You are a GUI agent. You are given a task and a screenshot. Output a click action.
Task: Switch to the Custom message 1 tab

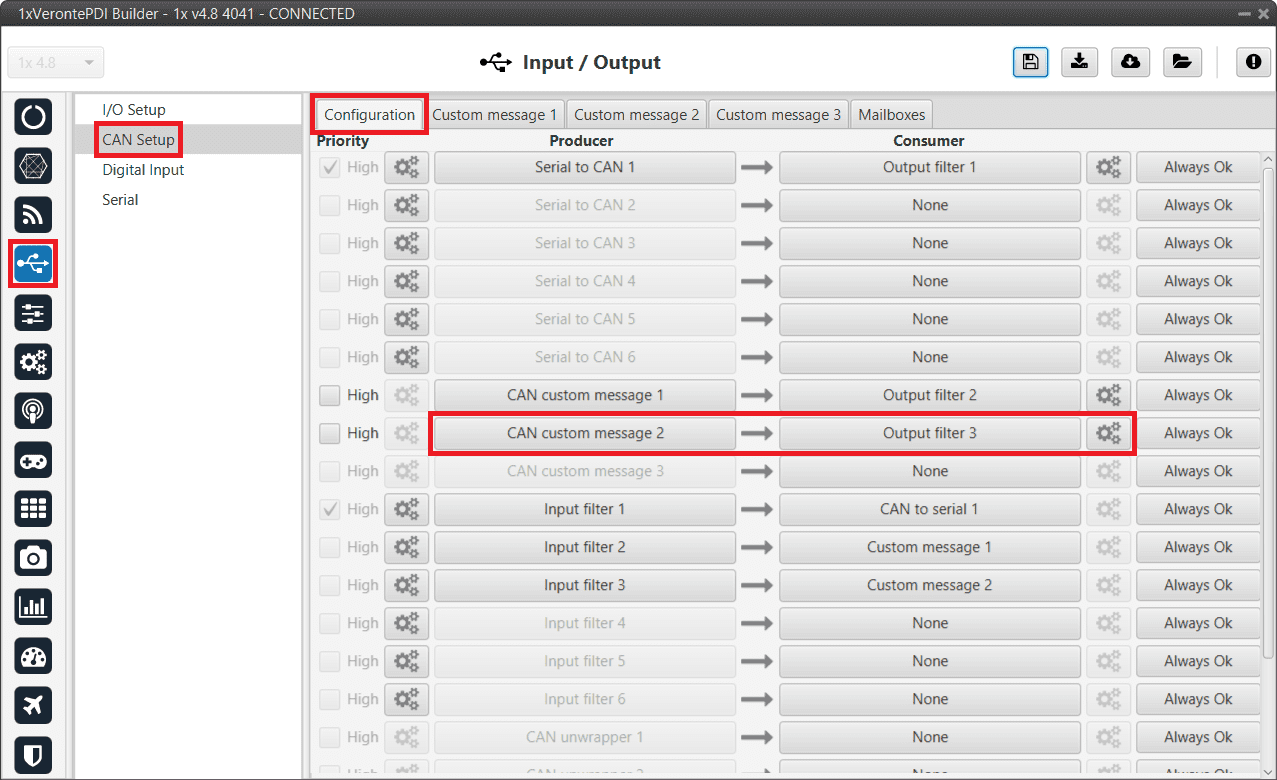494,114
